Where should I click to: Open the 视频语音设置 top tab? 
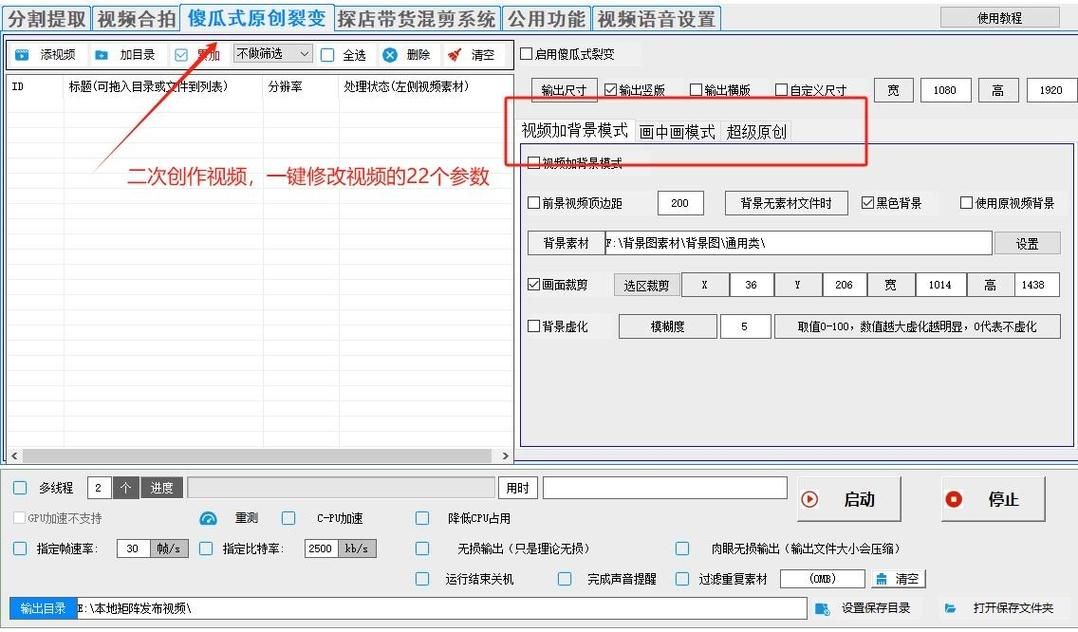(656, 19)
